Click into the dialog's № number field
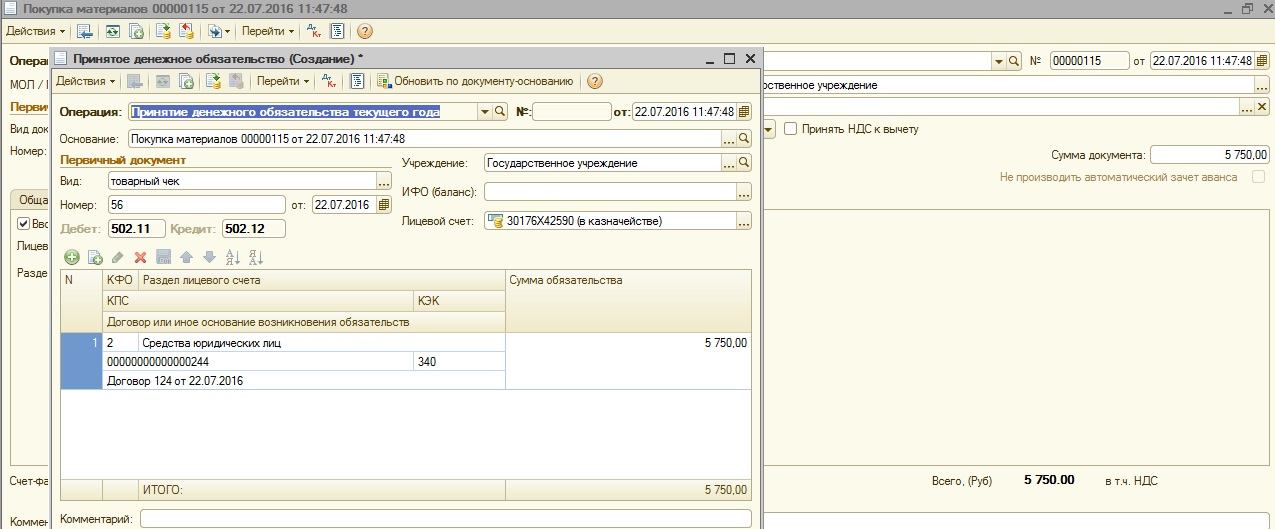The height and width of the screenshot is (529, 1275). click(571, 112)
